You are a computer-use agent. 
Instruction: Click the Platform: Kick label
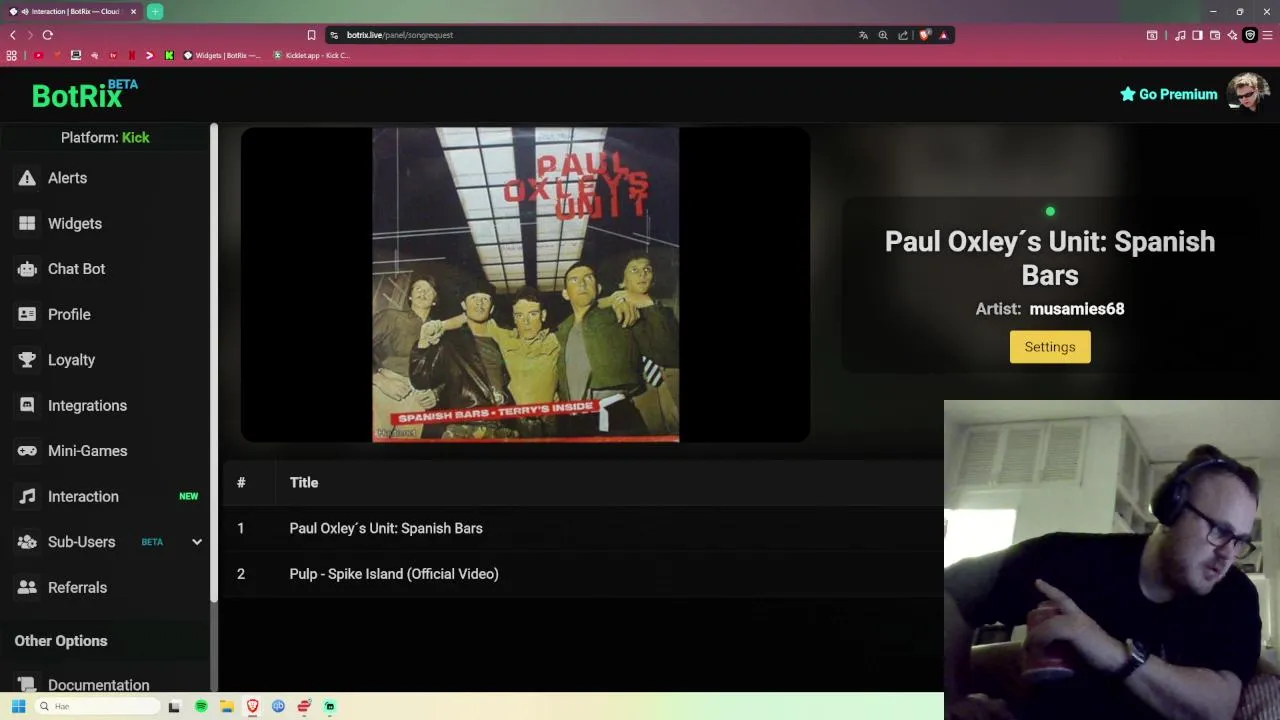[x=105, y=137]
